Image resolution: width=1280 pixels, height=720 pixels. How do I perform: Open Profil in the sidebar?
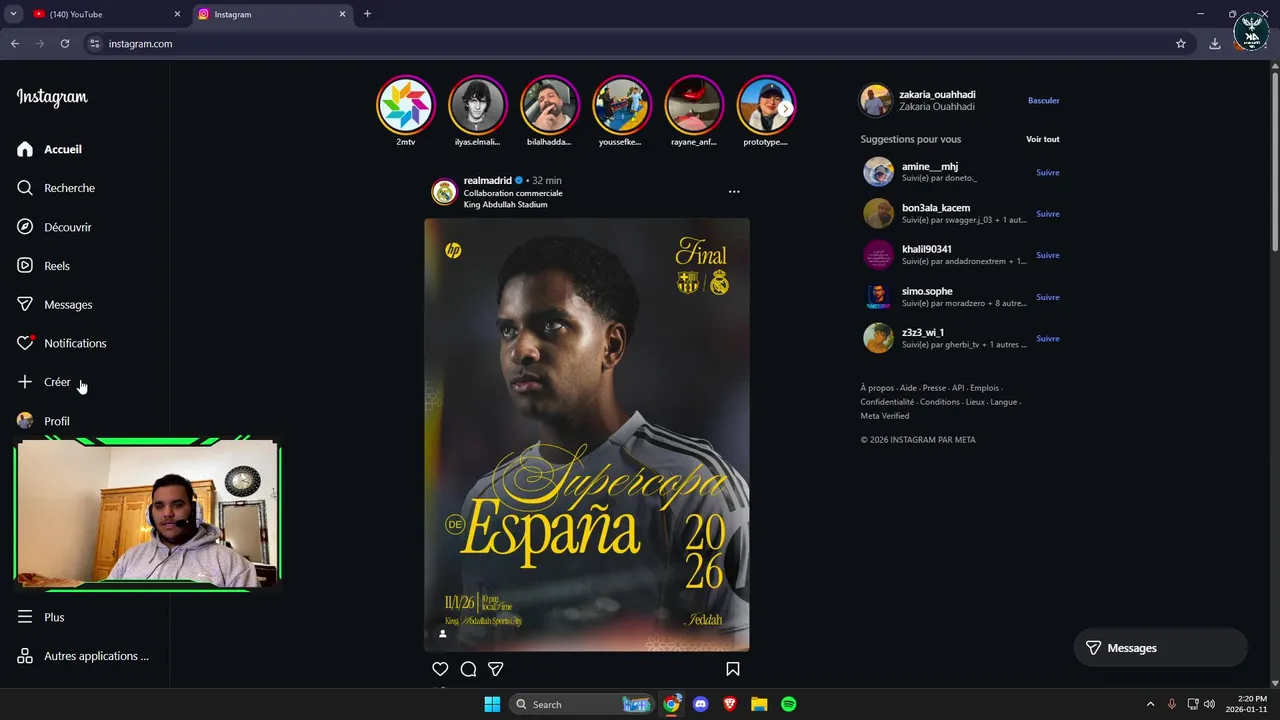(43, 421)
